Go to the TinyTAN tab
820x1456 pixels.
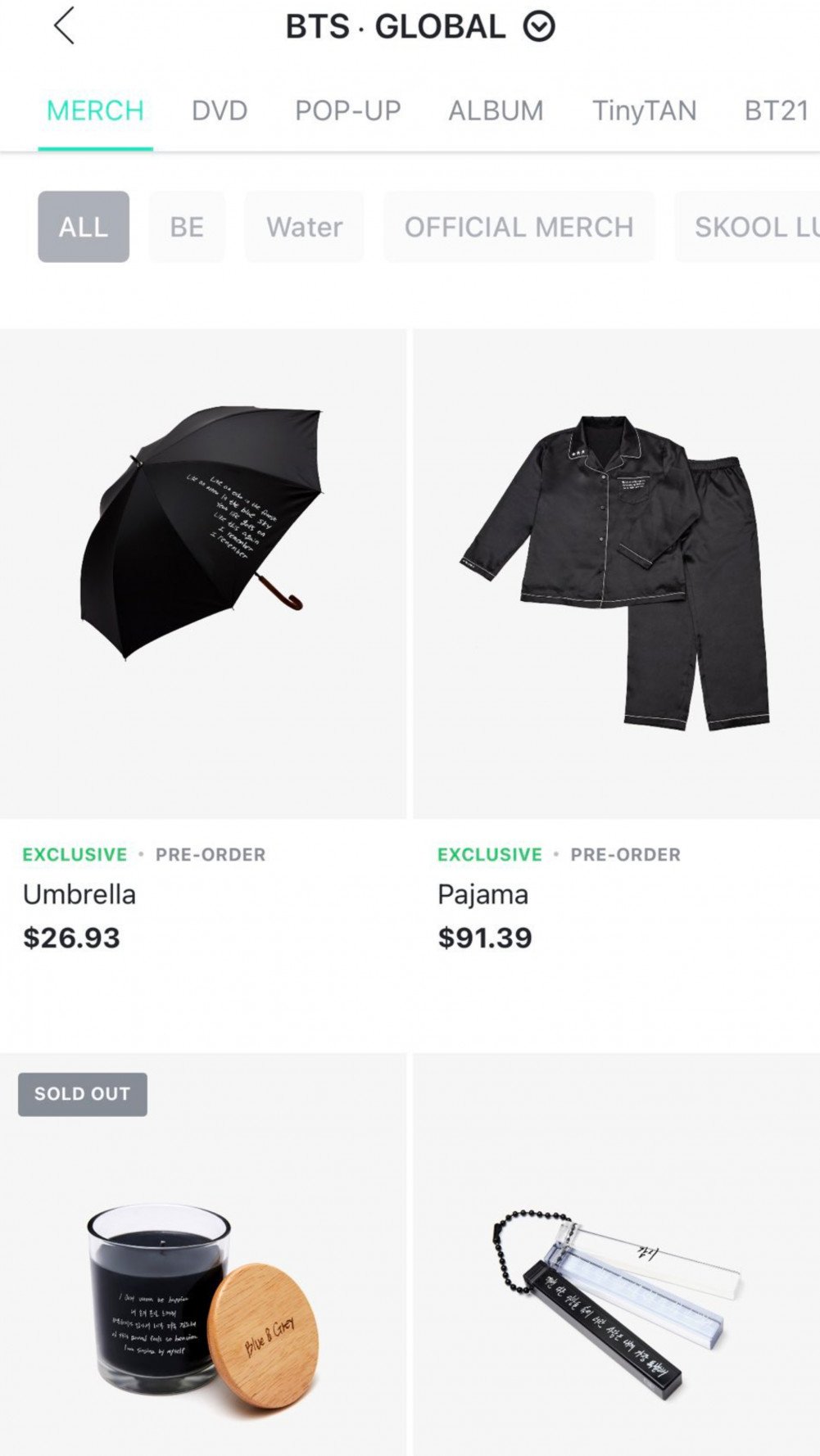coord(644,111)
